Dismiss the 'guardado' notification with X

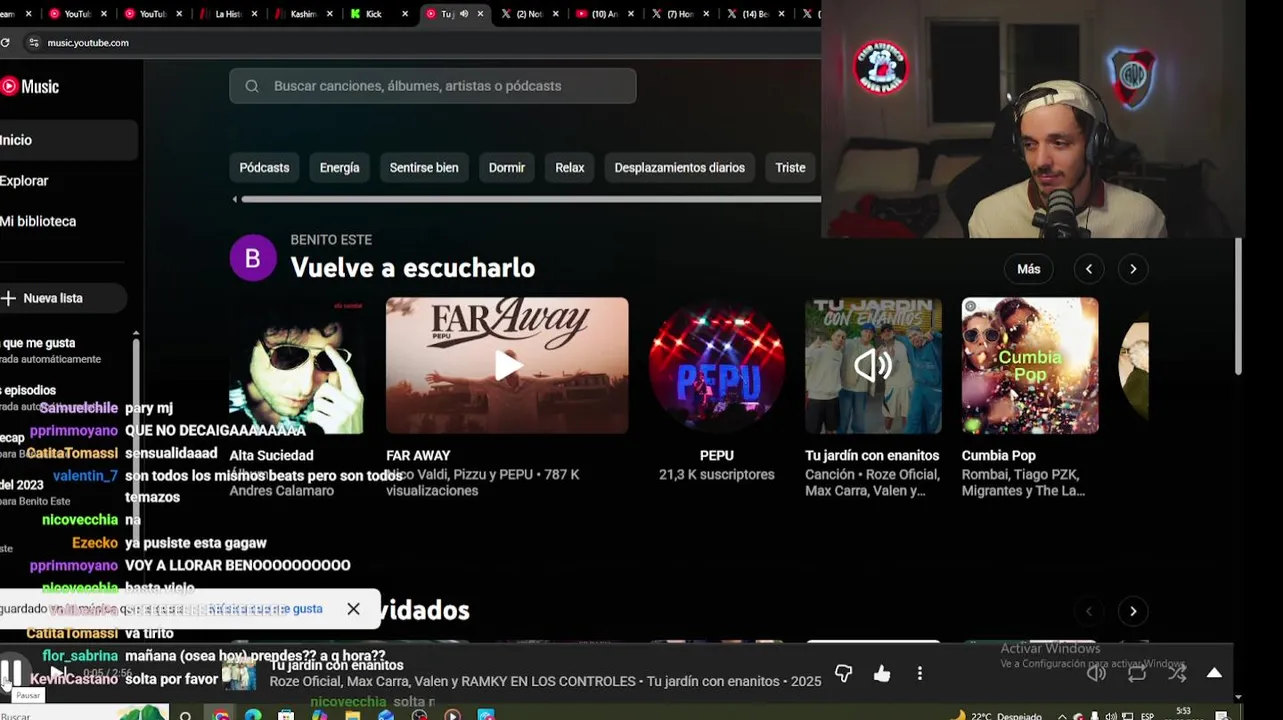point(353,608)
